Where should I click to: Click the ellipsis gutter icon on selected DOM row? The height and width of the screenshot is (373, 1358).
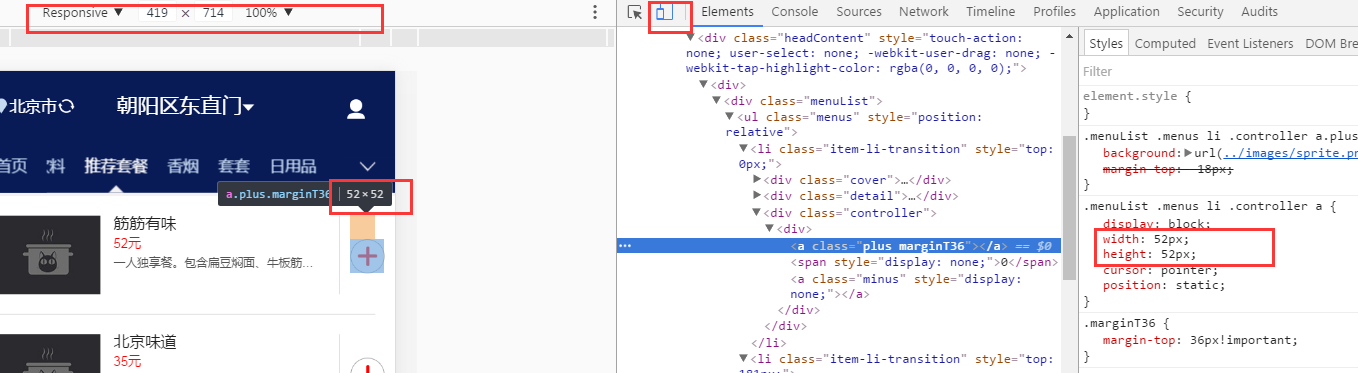coord(624,245)
